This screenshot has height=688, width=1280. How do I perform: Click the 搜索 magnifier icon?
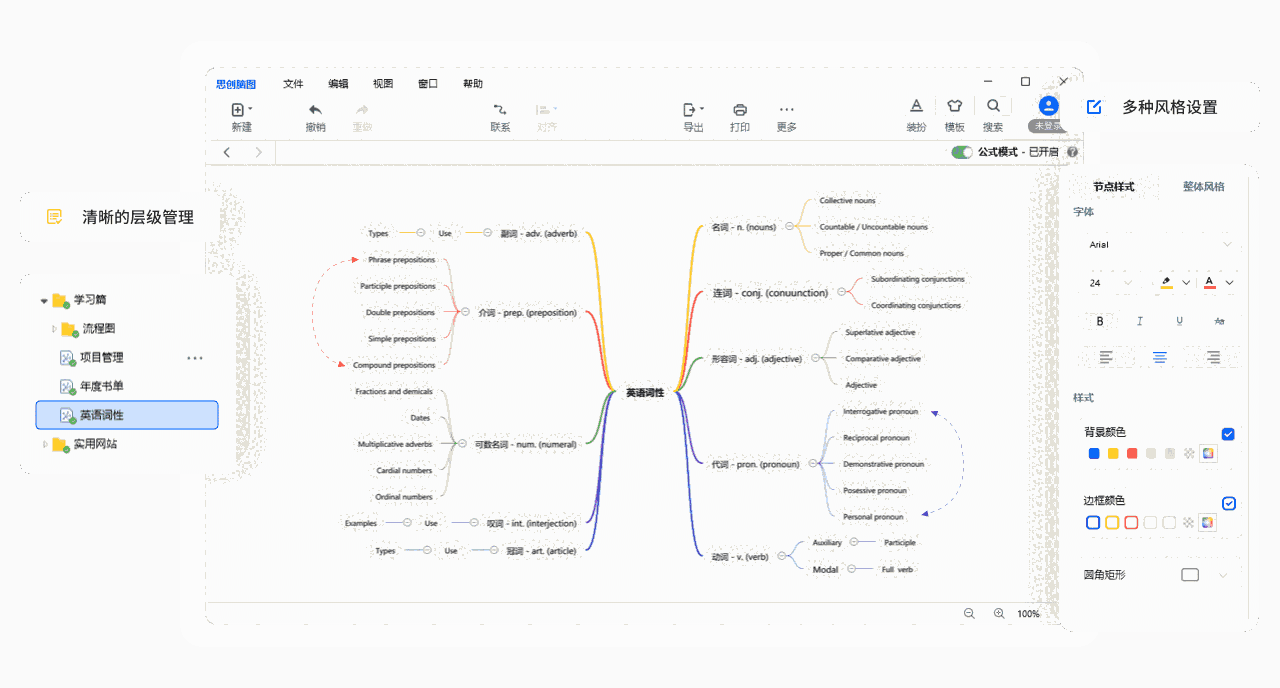(993, 105)
